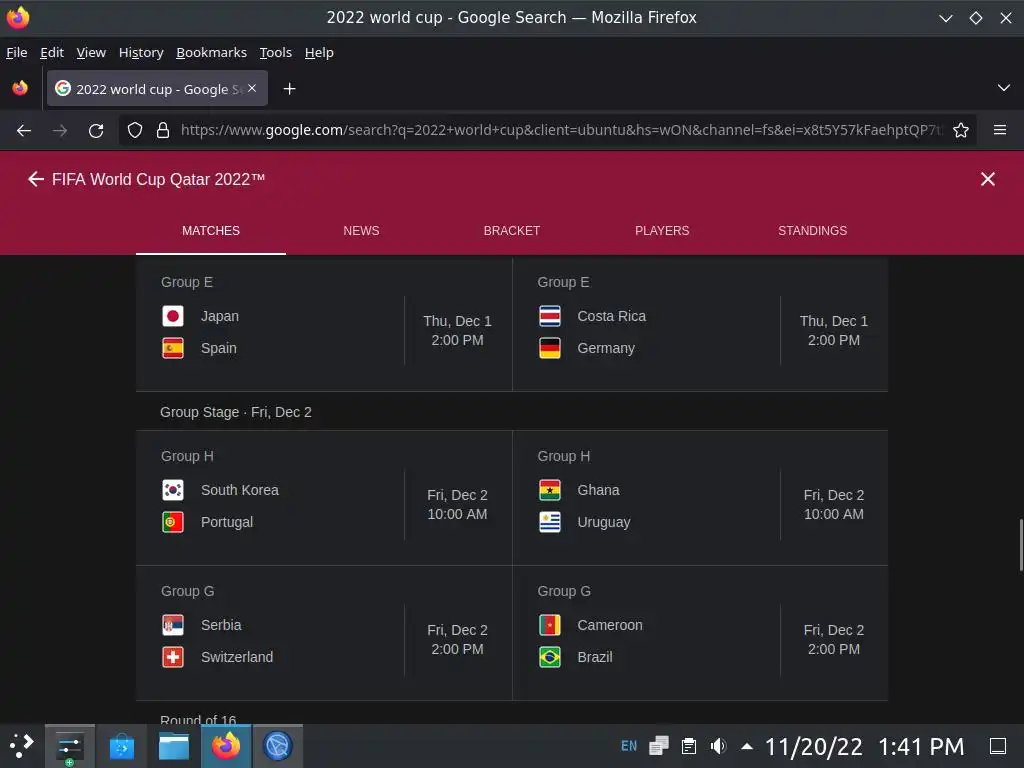
Task: Click the Brazil flag icon
Action: [550, 657]
